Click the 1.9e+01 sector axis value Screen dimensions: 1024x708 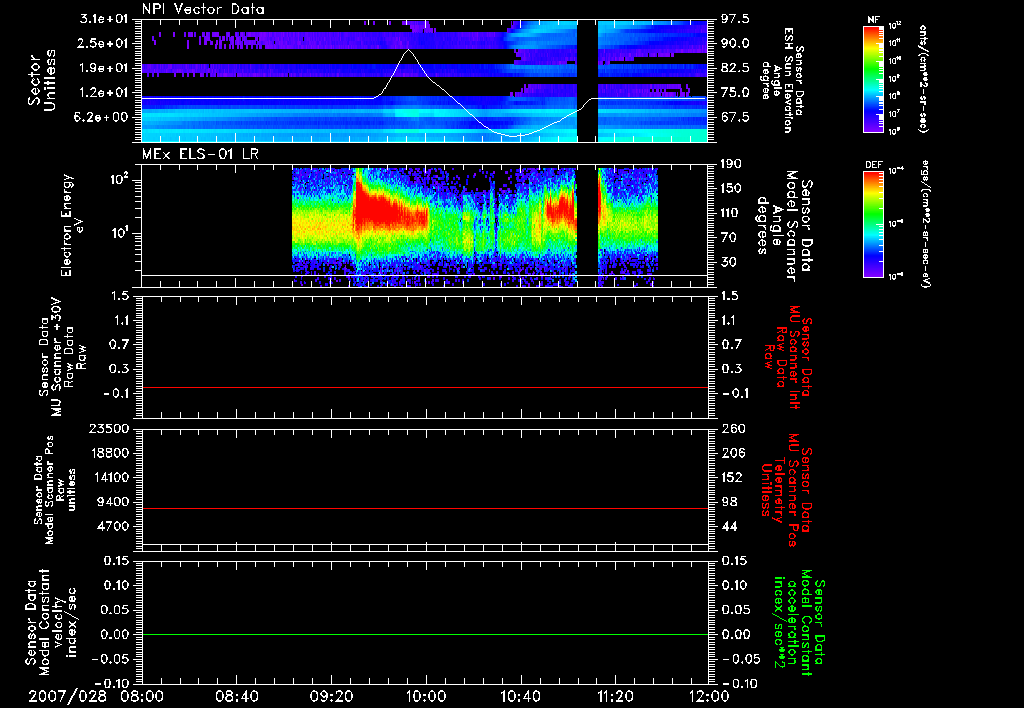coord(103,68)
